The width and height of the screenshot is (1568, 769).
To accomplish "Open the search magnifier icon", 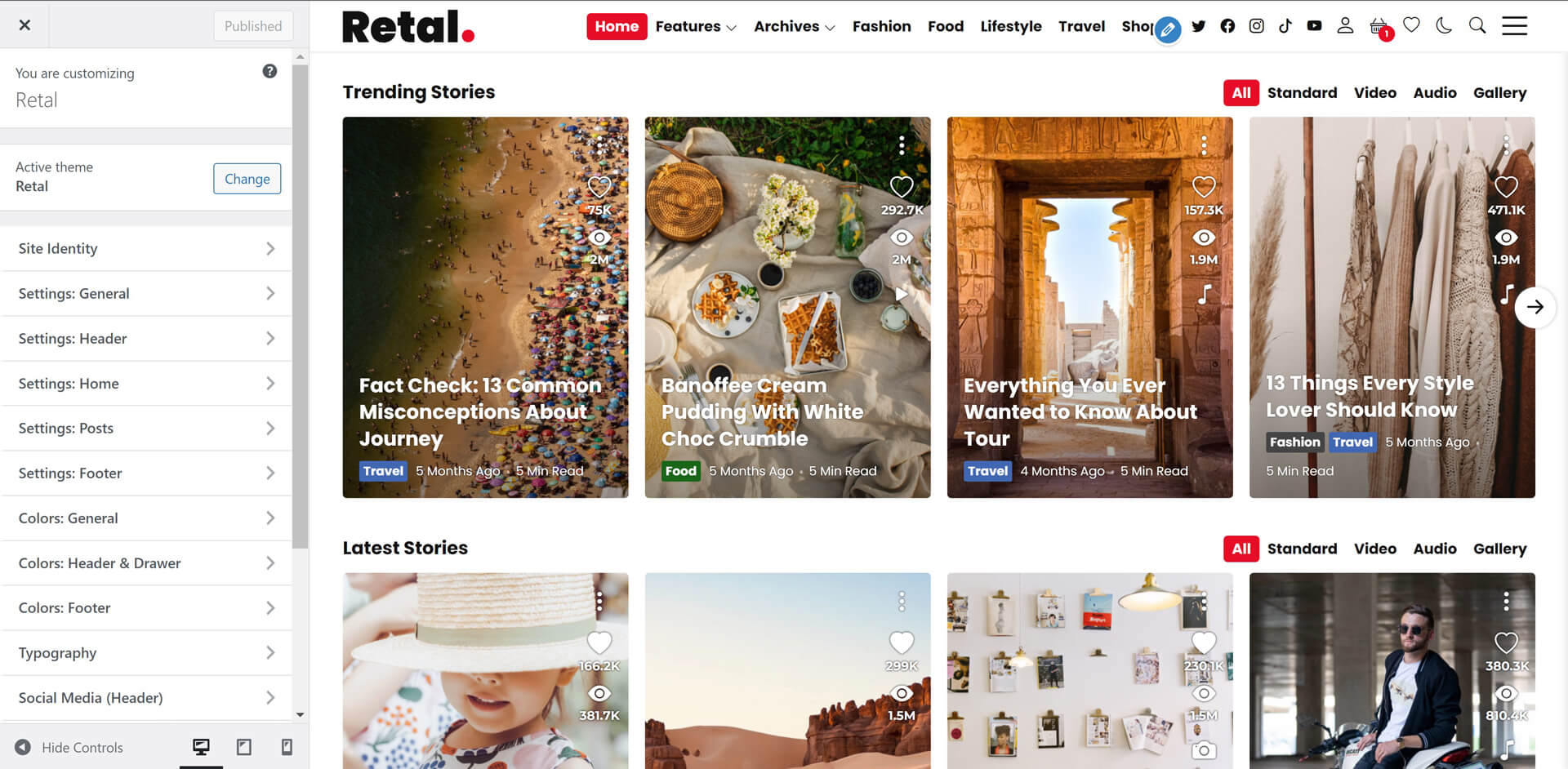I will point(1477,25).
